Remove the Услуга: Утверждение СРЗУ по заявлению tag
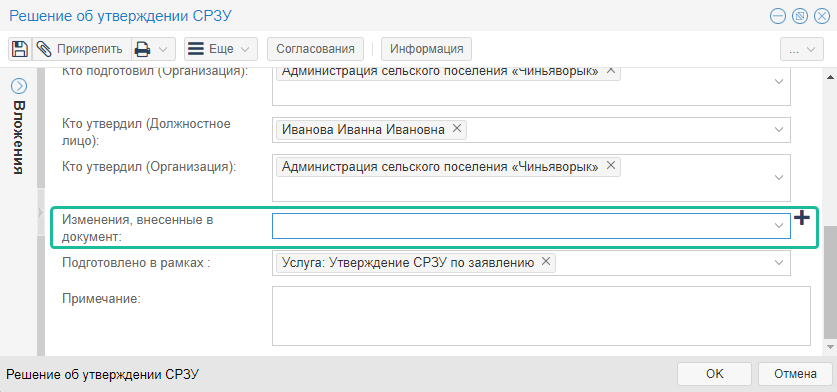The image size is (837, 392). point(546,262)
